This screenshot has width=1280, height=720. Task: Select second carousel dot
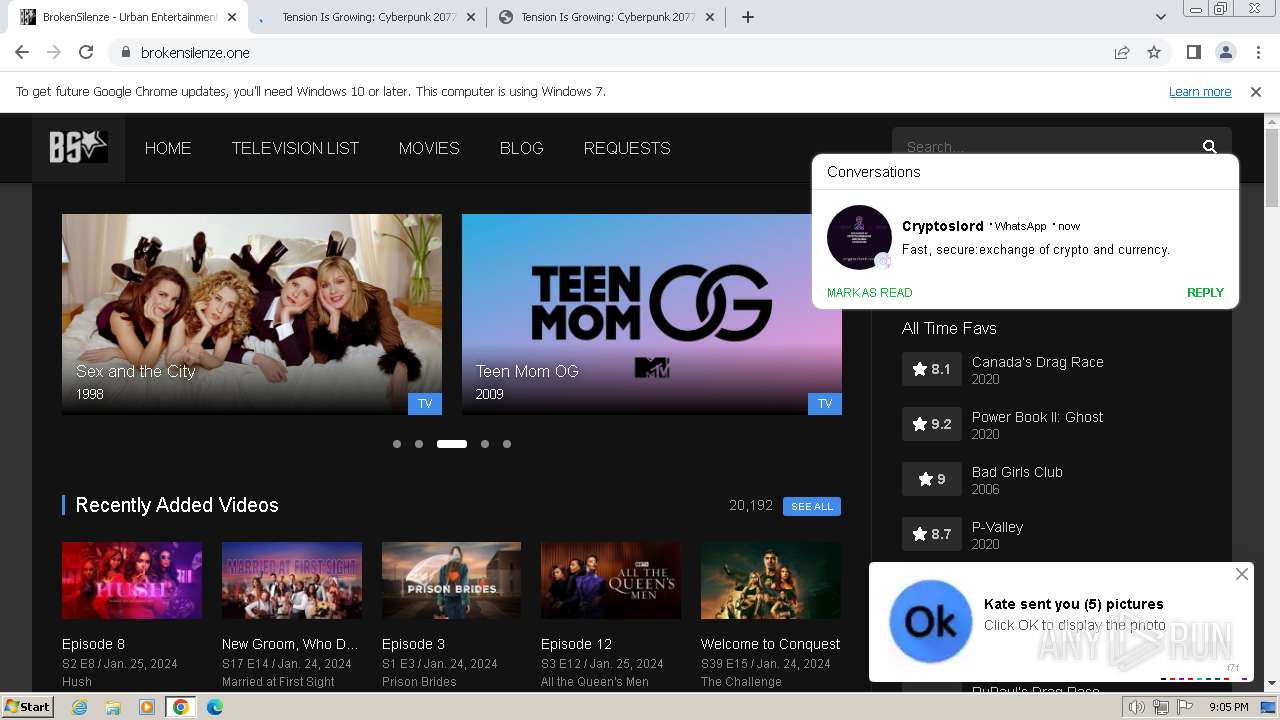point(419,444)
